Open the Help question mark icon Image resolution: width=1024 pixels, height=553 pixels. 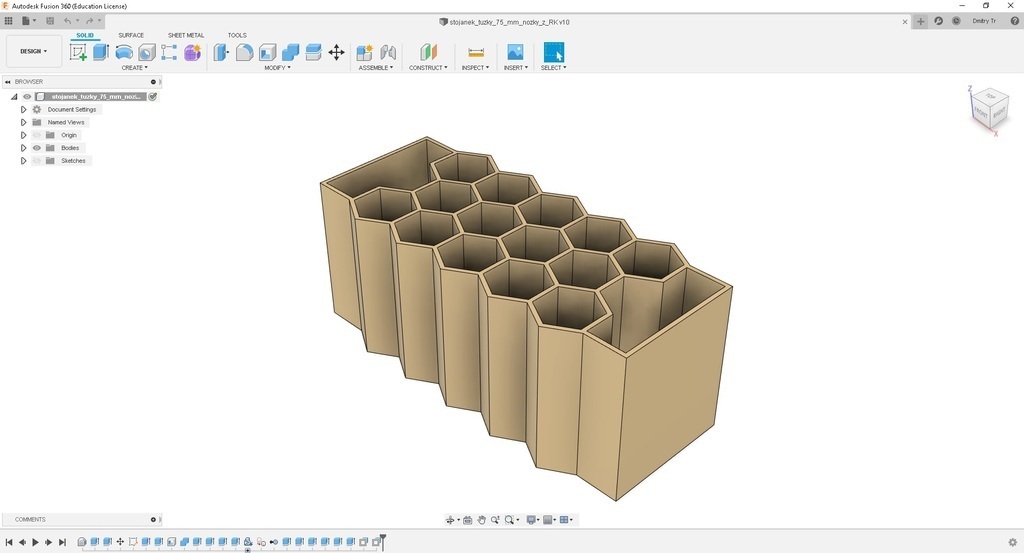[x=1015, y=21]
